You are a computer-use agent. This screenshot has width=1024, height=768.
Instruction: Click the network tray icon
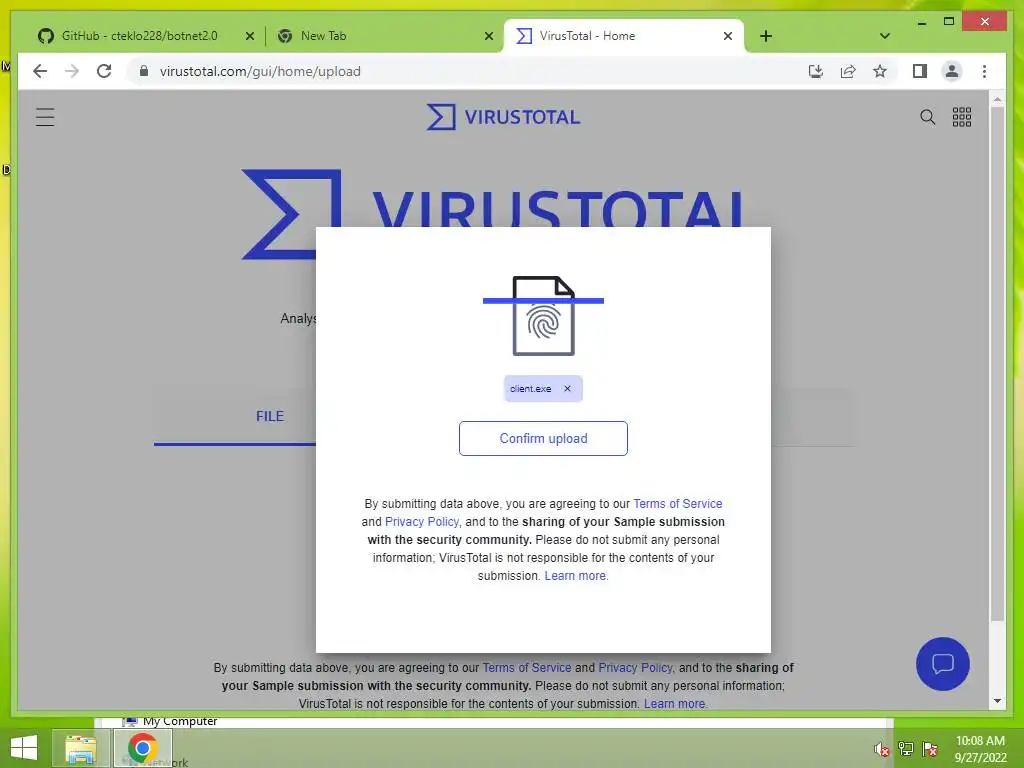click(906, 749)
